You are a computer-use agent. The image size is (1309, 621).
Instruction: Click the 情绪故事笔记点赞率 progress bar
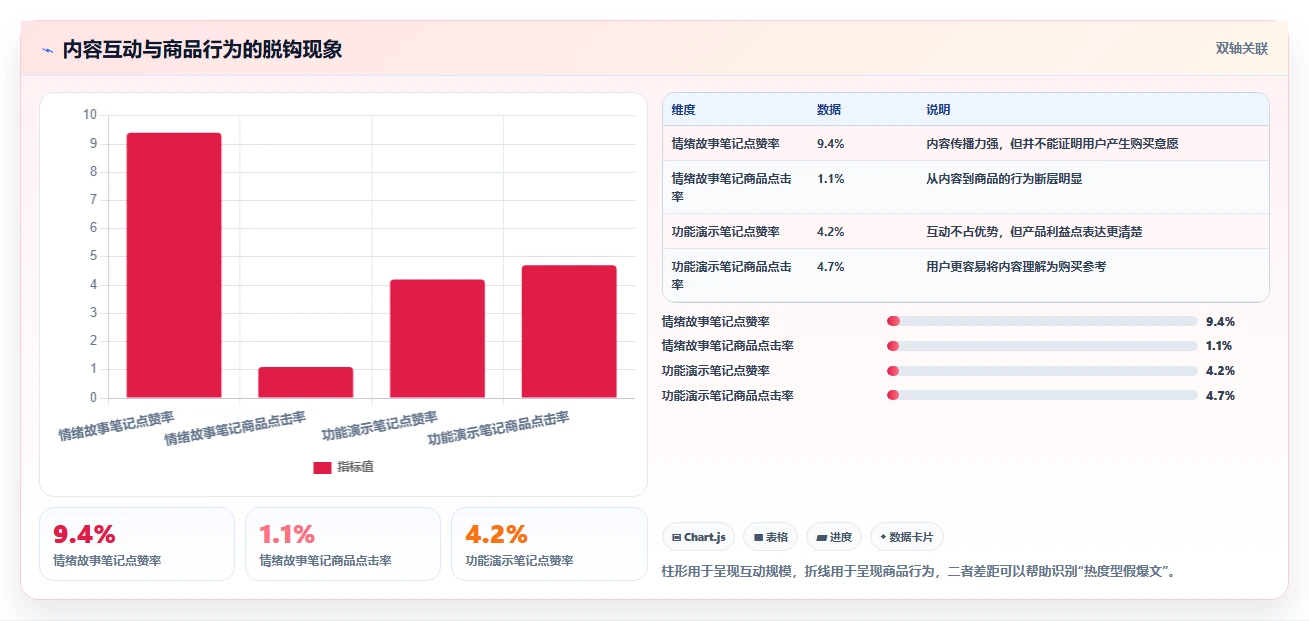tap(1042, 321)
